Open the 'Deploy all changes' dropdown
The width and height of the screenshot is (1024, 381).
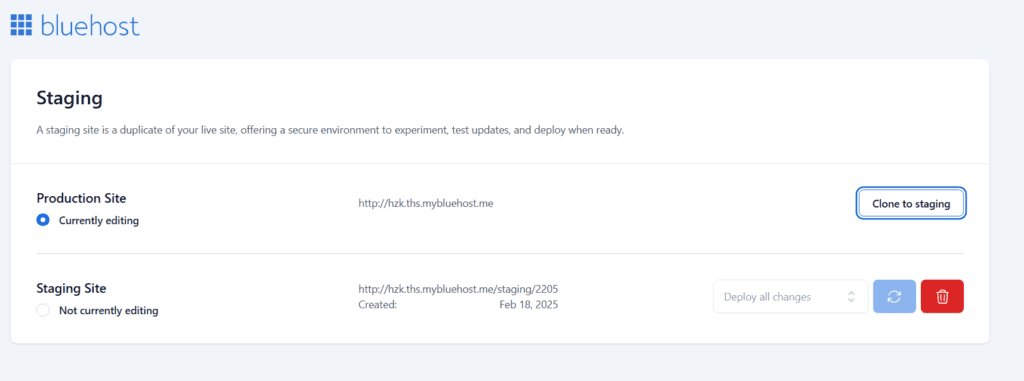coord(790,297)
